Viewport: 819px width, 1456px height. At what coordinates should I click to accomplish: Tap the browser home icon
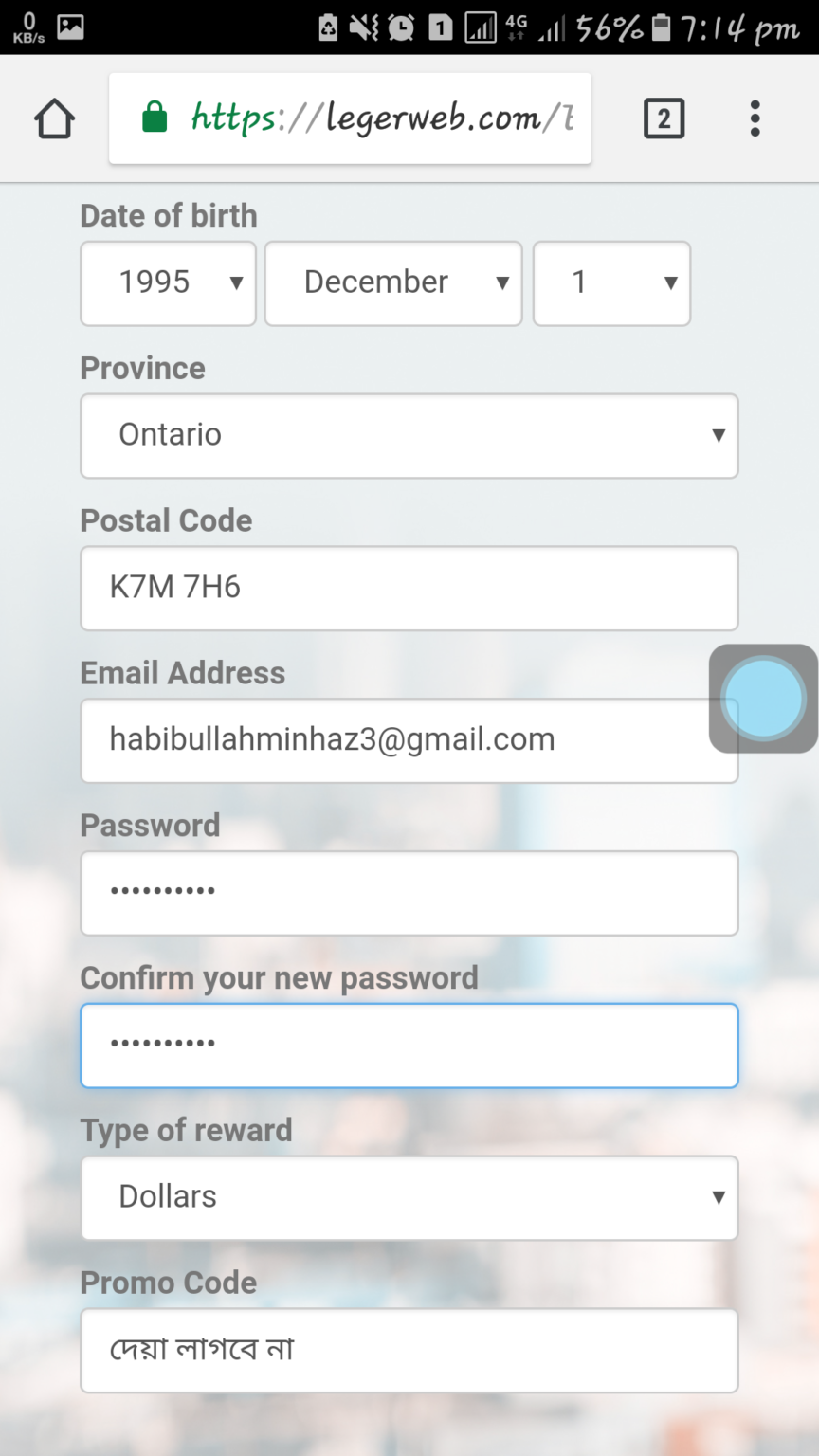coord(54,119)
